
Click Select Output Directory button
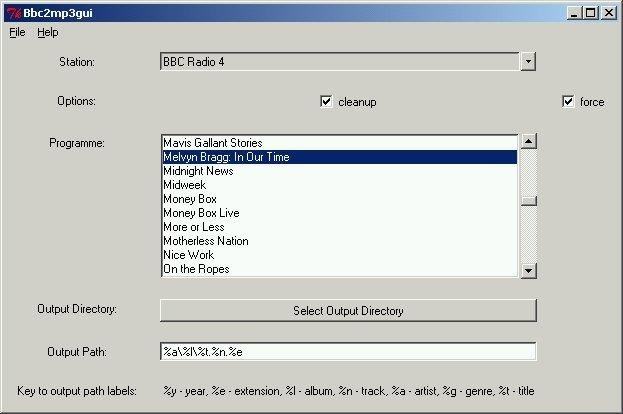[x=348, y=310]
